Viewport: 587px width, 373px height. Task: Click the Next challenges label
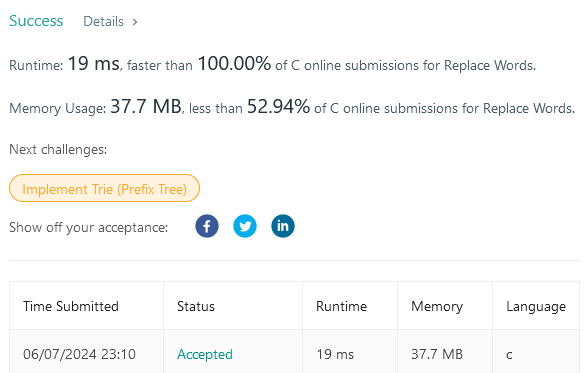[58, 149]
